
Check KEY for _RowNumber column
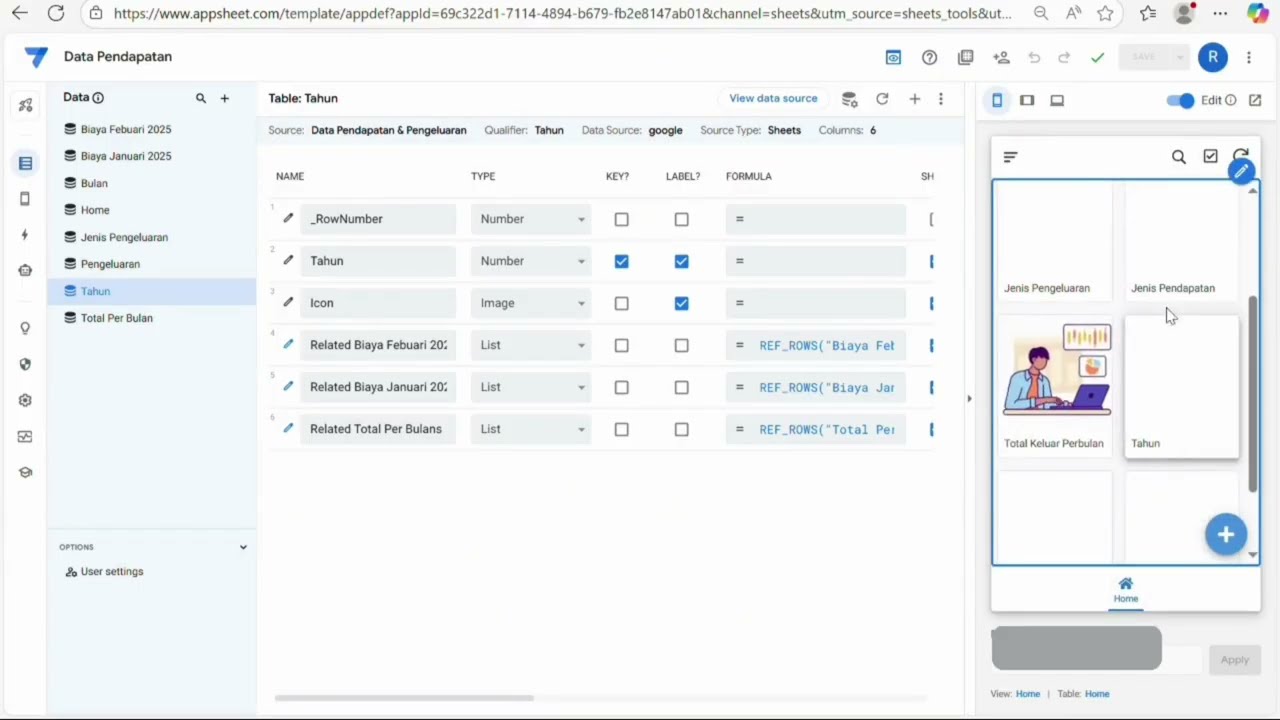622,219
